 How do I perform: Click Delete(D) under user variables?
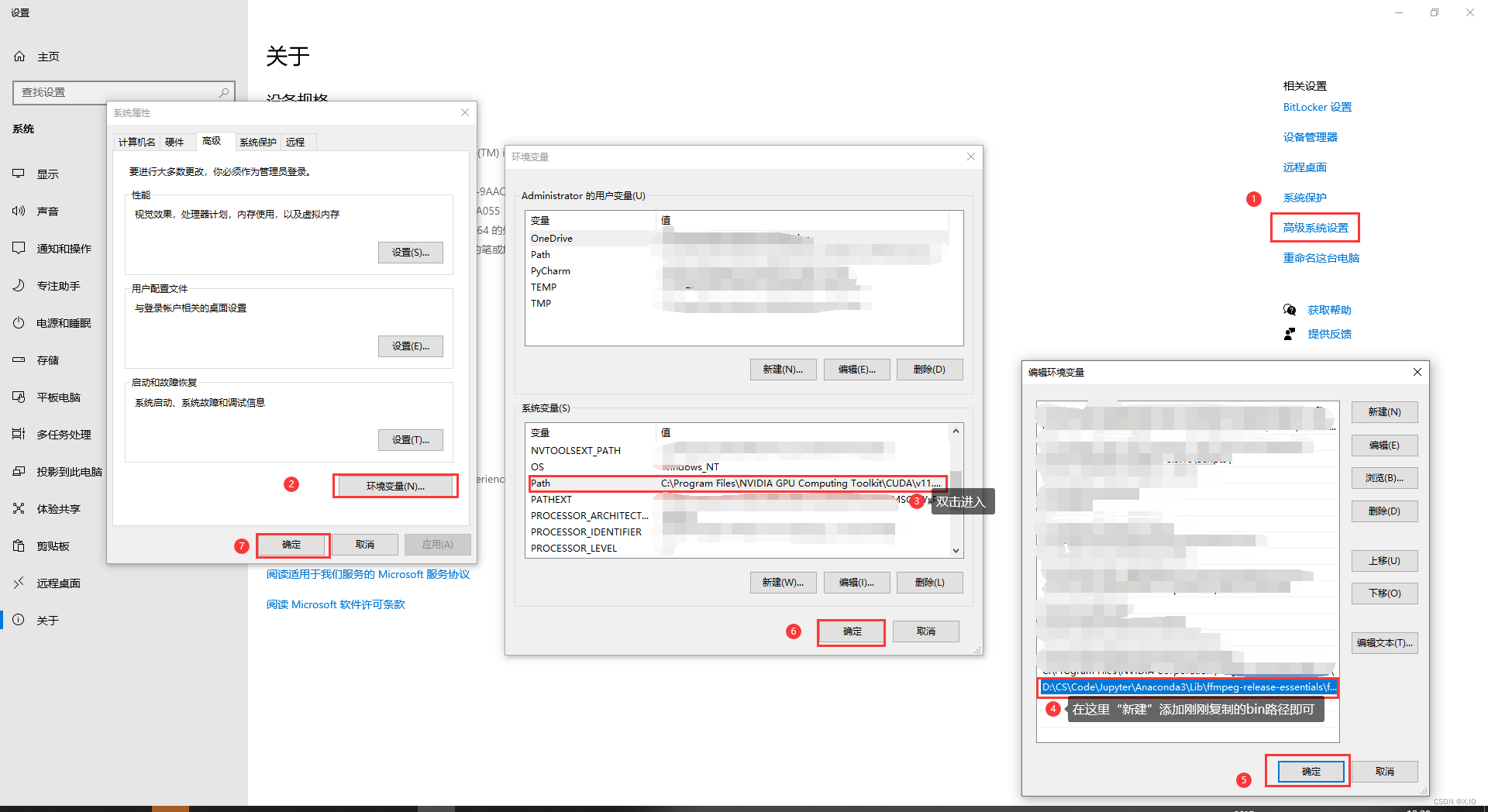click(930, 370)
